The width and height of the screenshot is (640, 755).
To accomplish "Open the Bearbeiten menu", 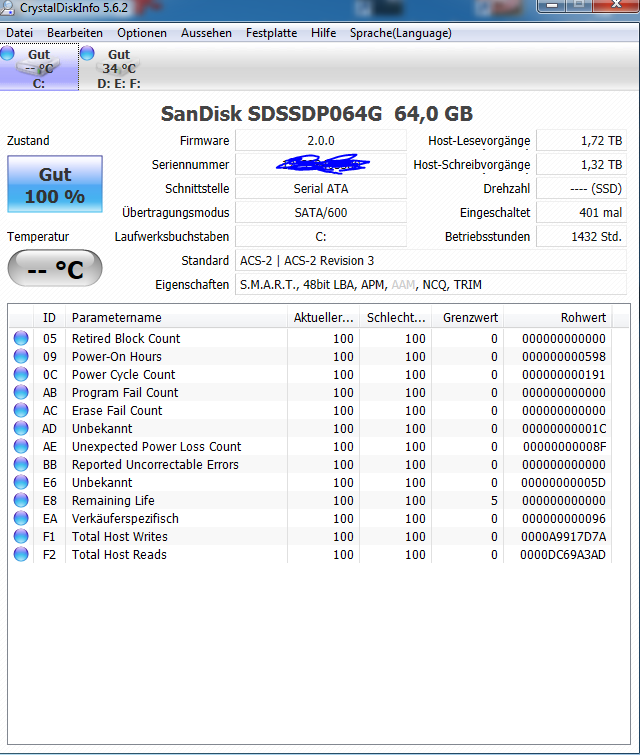I will tap(75, 33).
